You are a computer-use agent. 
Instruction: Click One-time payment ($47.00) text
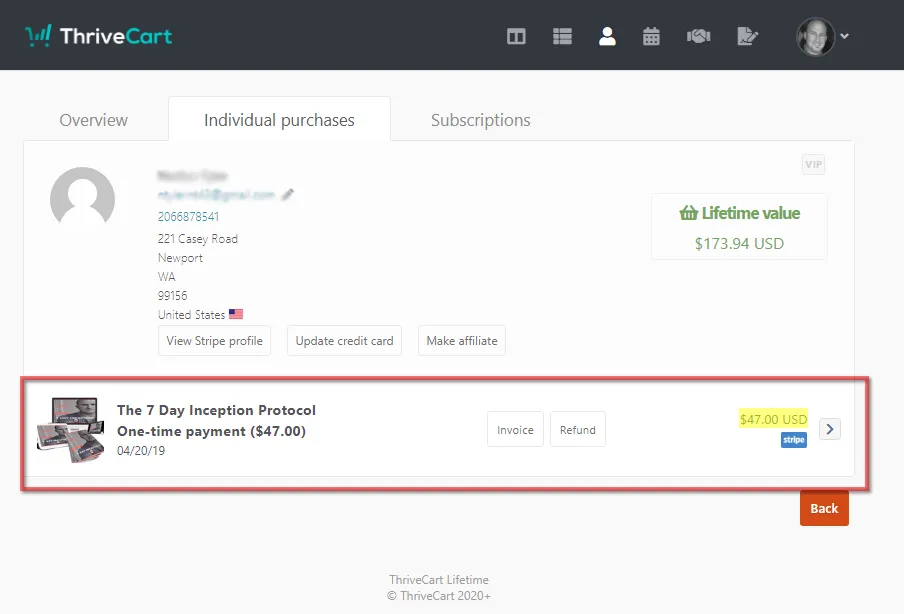[211, 431]
